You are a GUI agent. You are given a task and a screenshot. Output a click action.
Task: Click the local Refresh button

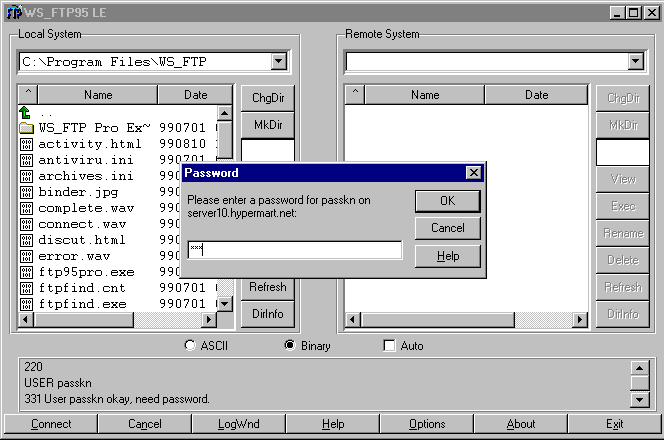pos(268,287)
